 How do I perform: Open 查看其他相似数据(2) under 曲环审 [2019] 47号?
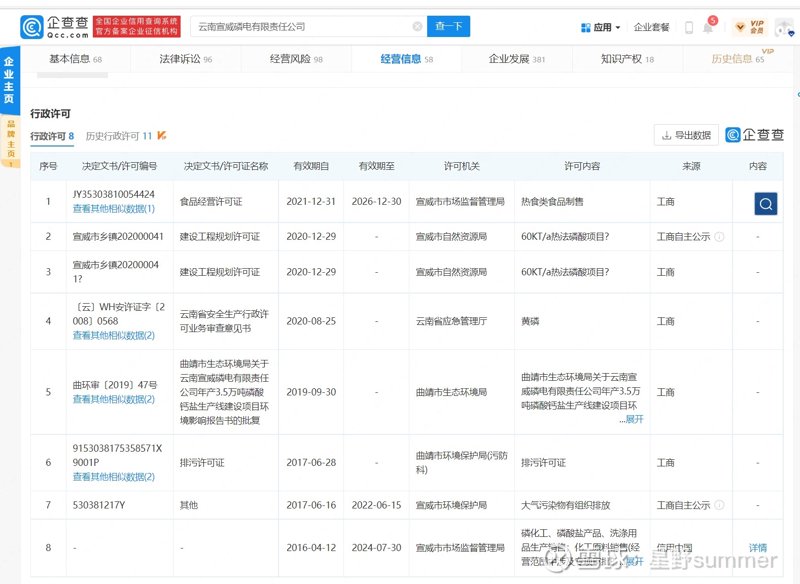coord(114,399)
